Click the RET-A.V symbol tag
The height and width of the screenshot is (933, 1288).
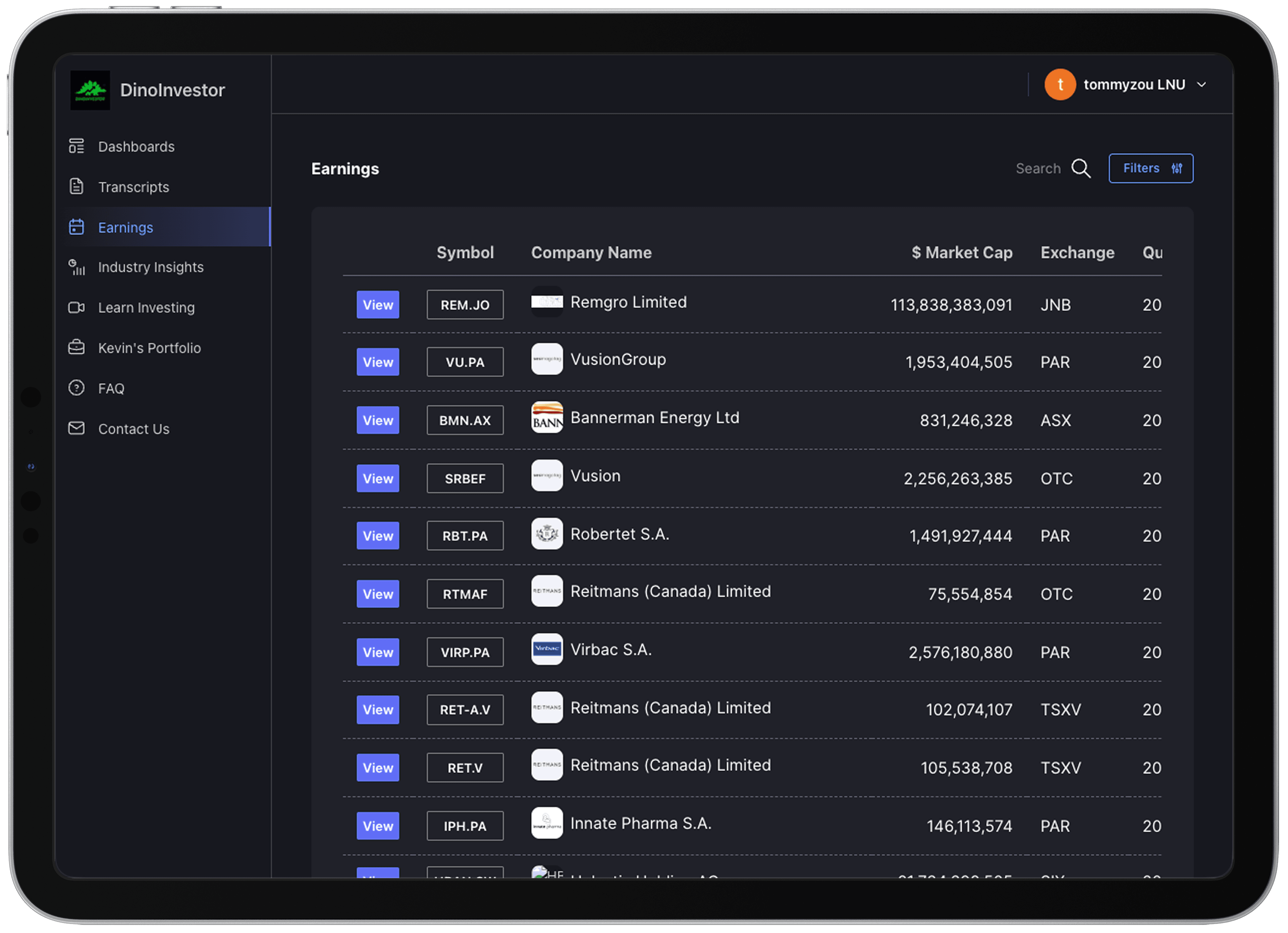pyautogui.click(x=465, y=710)
